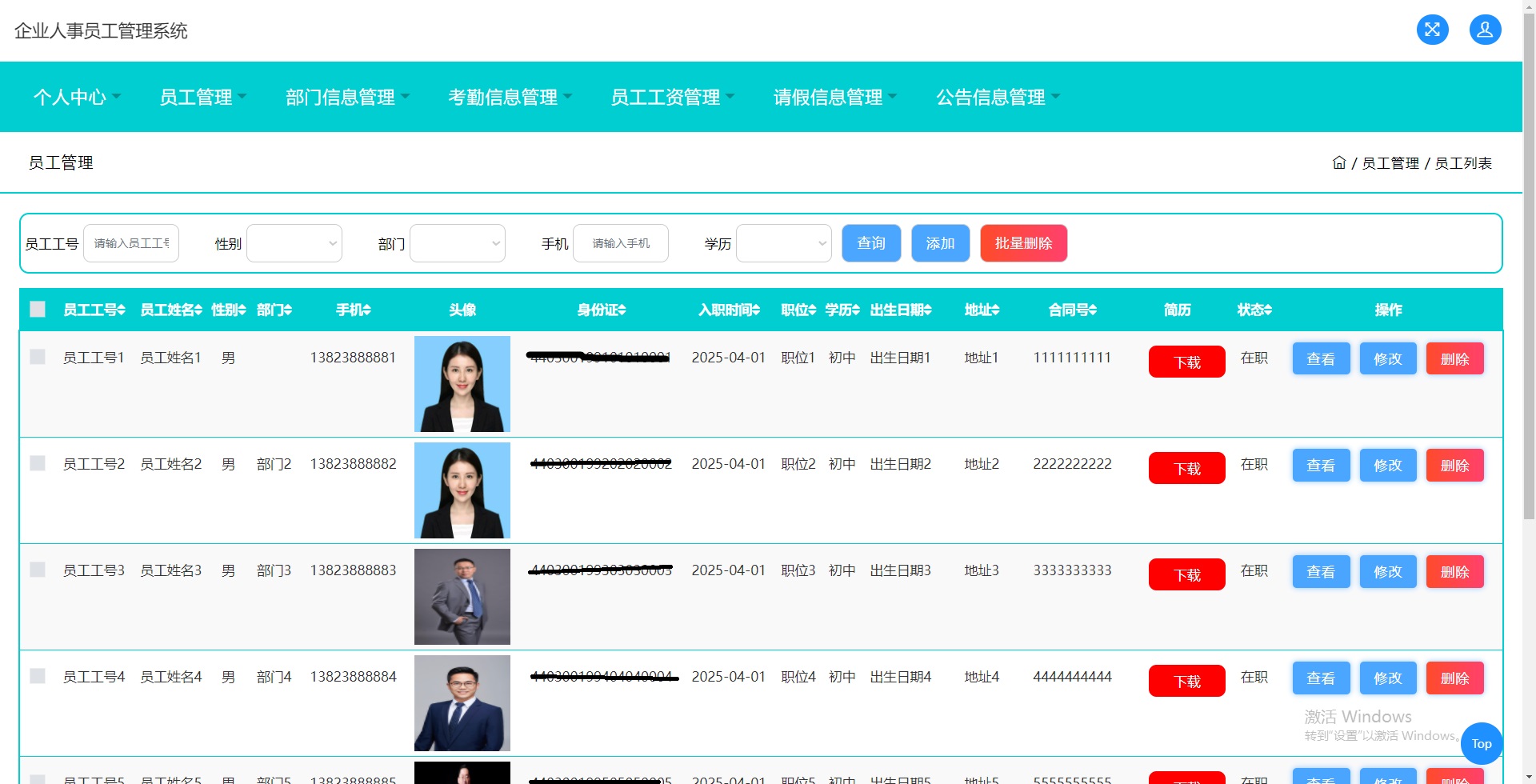1536x784 pixels.
Task: Click the home icon in the breadcrumb
Action: tap(1340, 162)
